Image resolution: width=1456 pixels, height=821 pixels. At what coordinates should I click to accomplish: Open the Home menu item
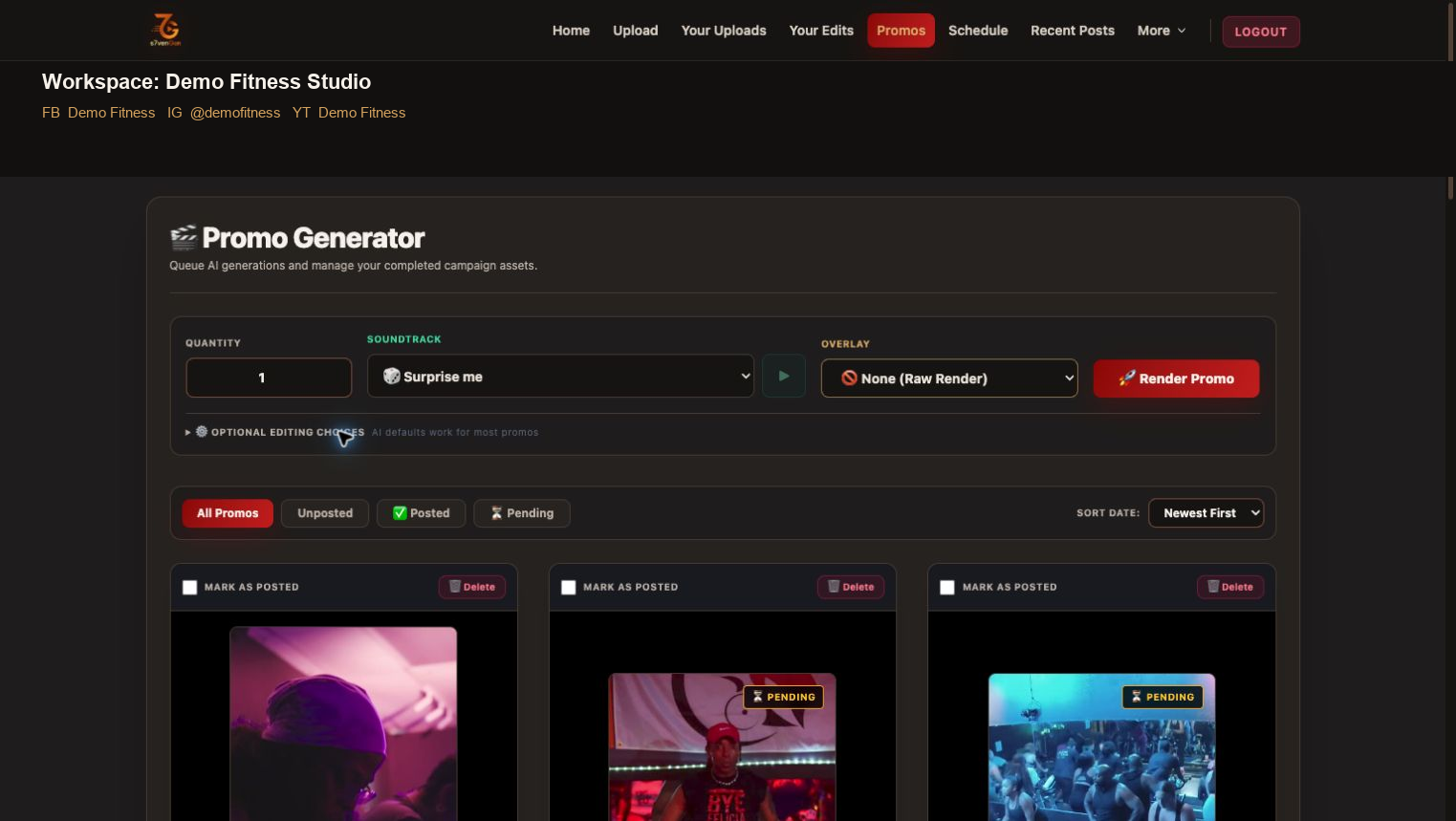[571, 31]
